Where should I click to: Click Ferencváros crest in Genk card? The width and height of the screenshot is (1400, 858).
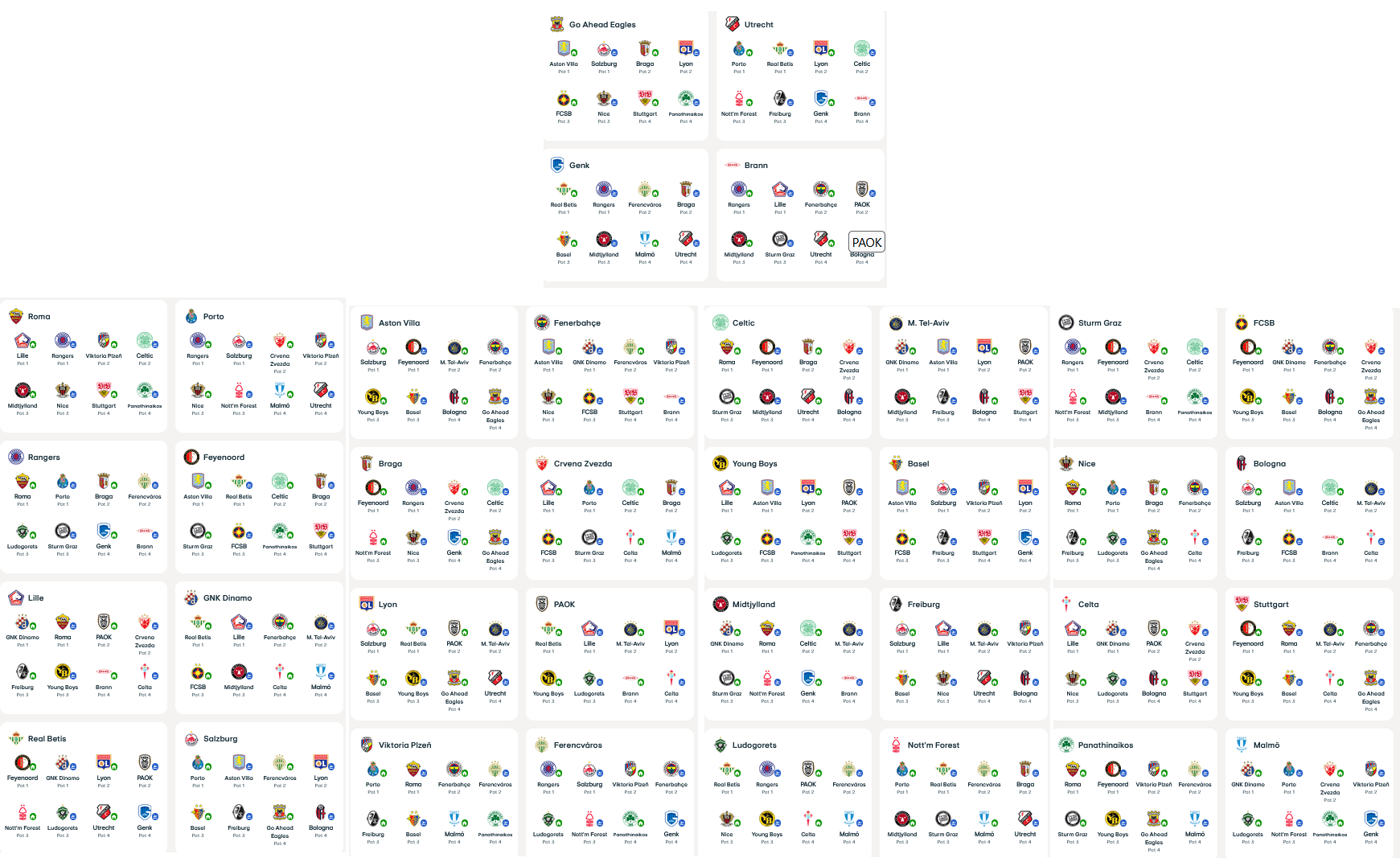(643, 190)
